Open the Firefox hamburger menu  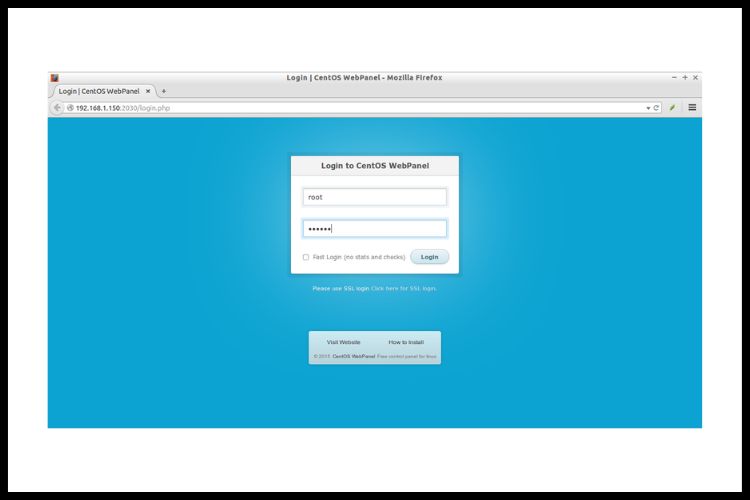692,107
